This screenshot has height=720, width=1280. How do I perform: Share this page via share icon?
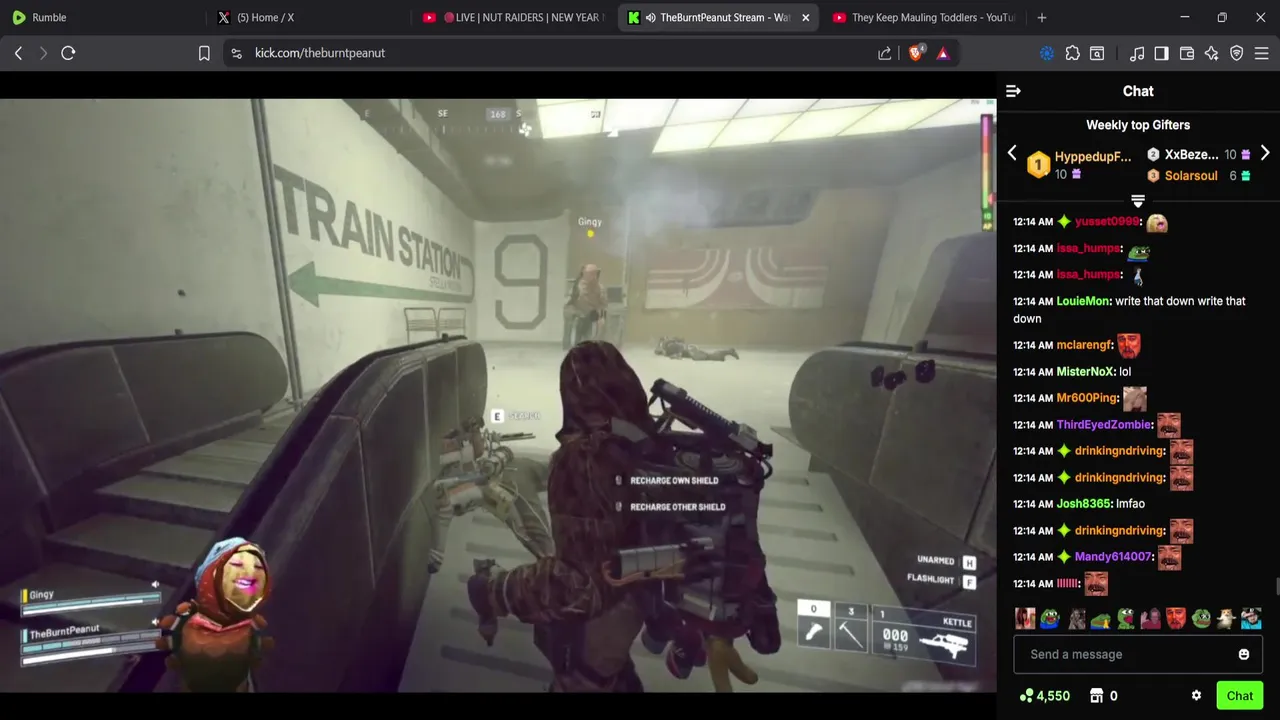click(x=885, y=53)
